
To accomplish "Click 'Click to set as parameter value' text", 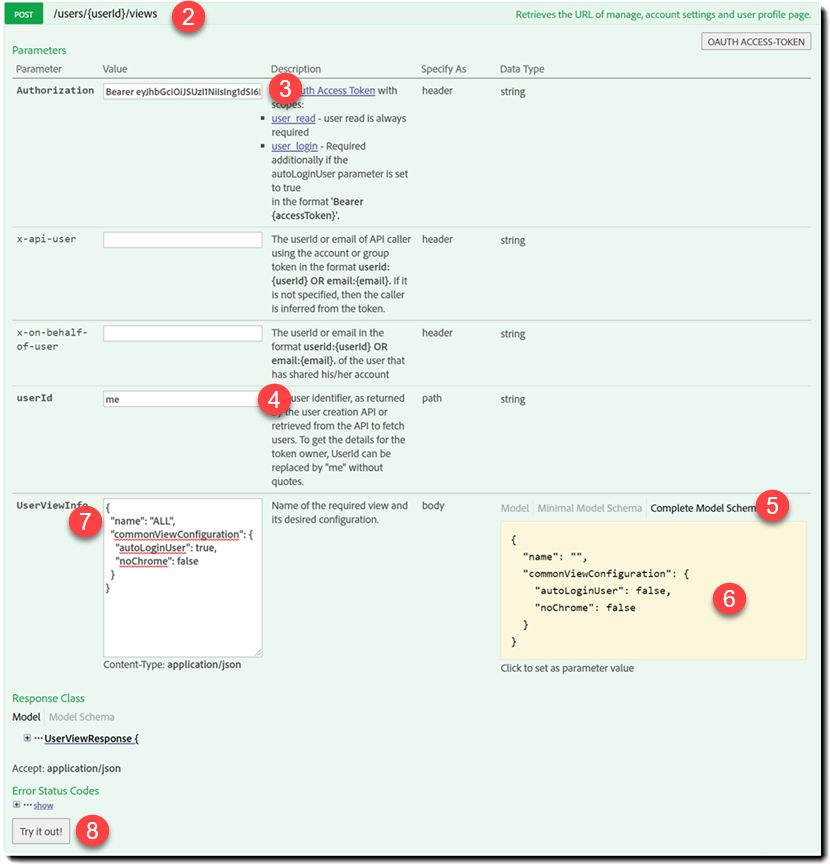I will [x=567, y=668].
